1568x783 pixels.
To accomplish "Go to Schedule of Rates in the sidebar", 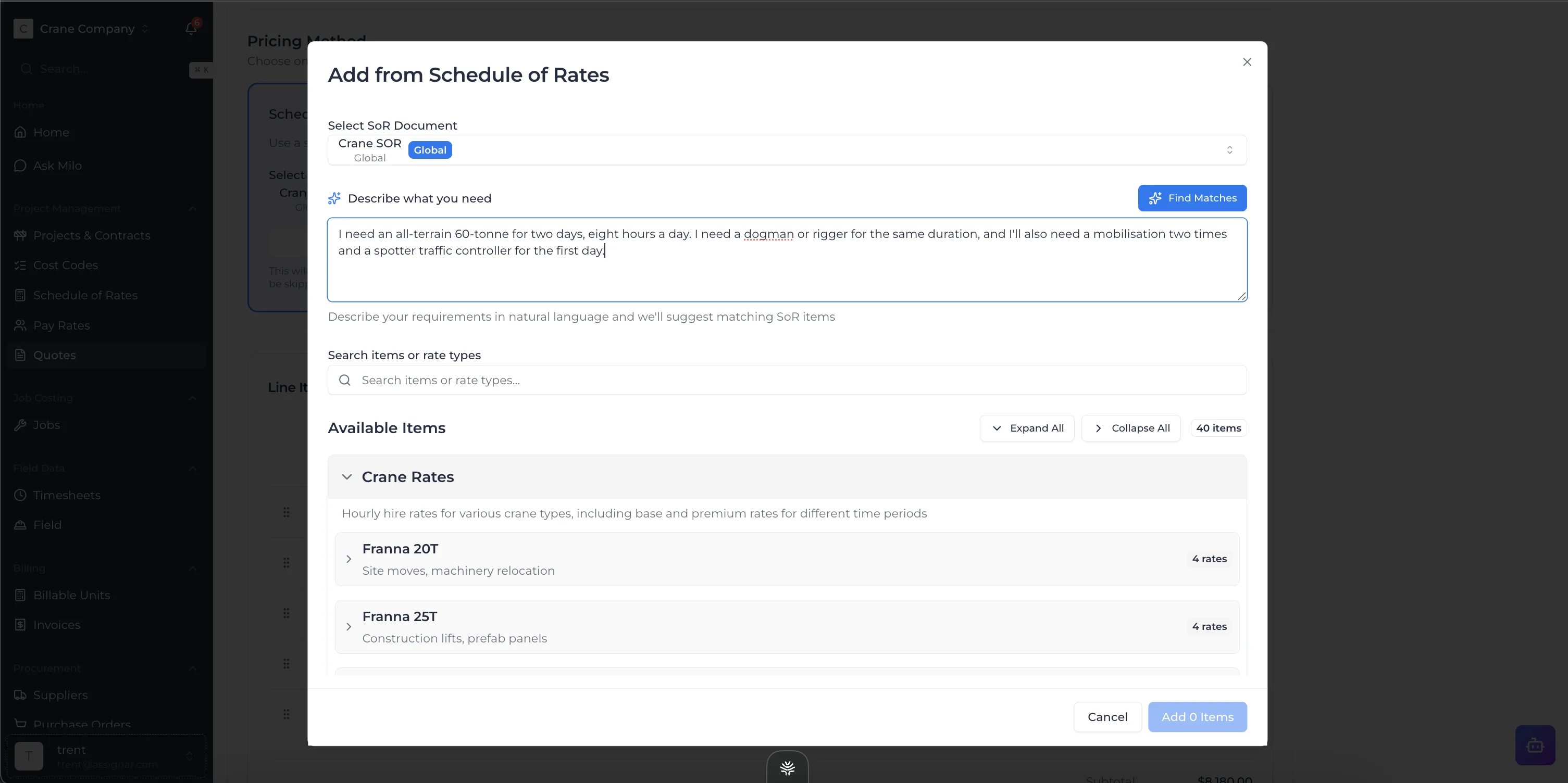I will point(85,295).
